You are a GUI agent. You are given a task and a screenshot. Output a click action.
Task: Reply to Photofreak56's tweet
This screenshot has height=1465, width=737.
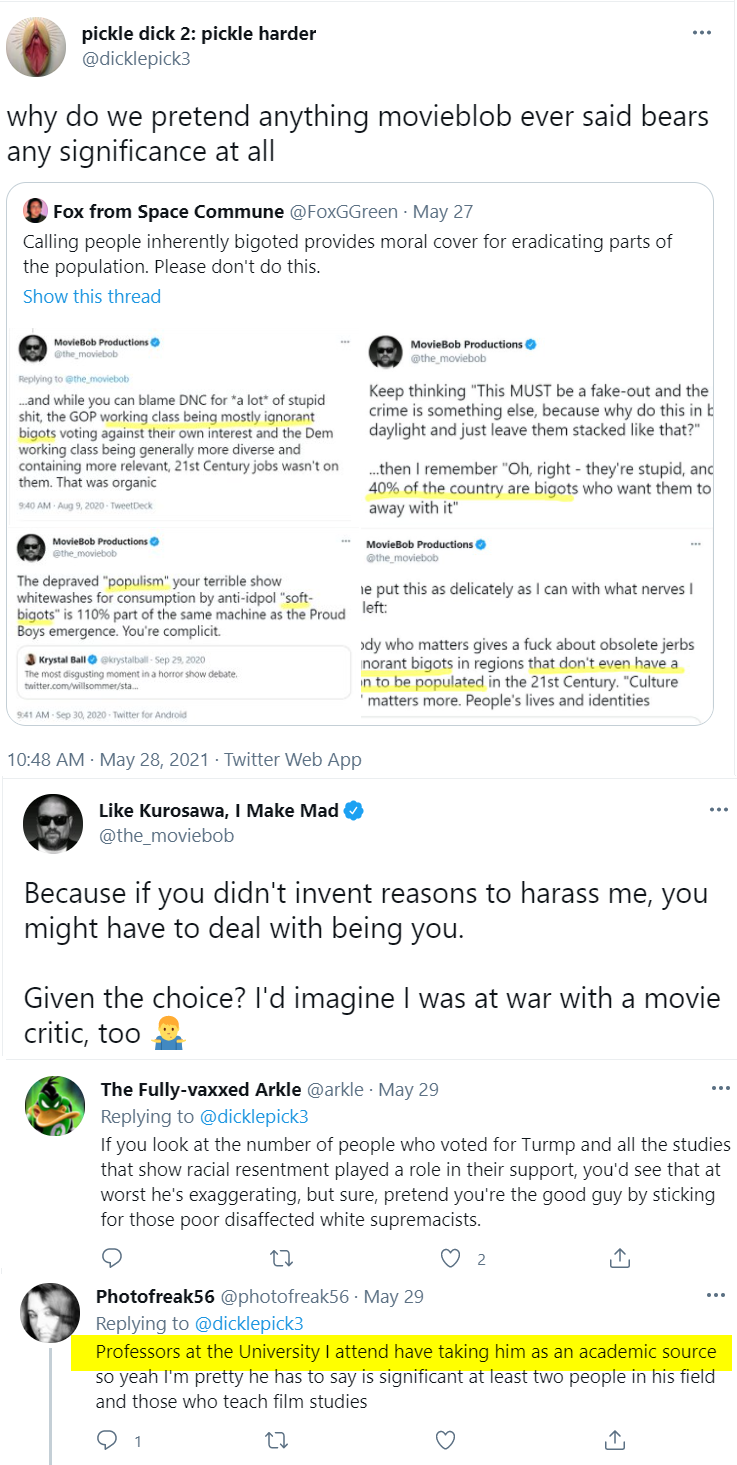click(109, 1440)
